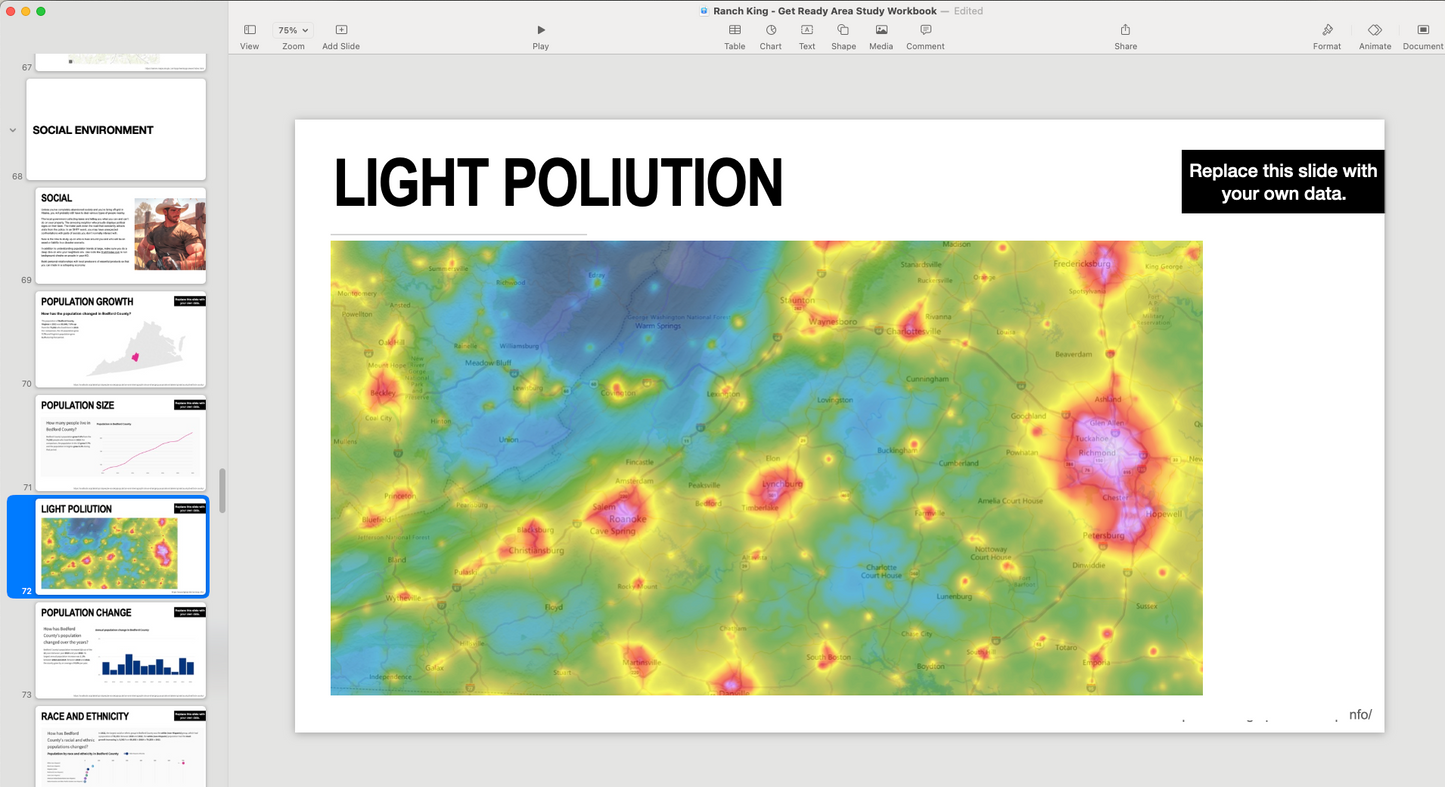
Task: Click the document title Ranch King workbook
Action: pyautogui.click(x=825, y=11)
